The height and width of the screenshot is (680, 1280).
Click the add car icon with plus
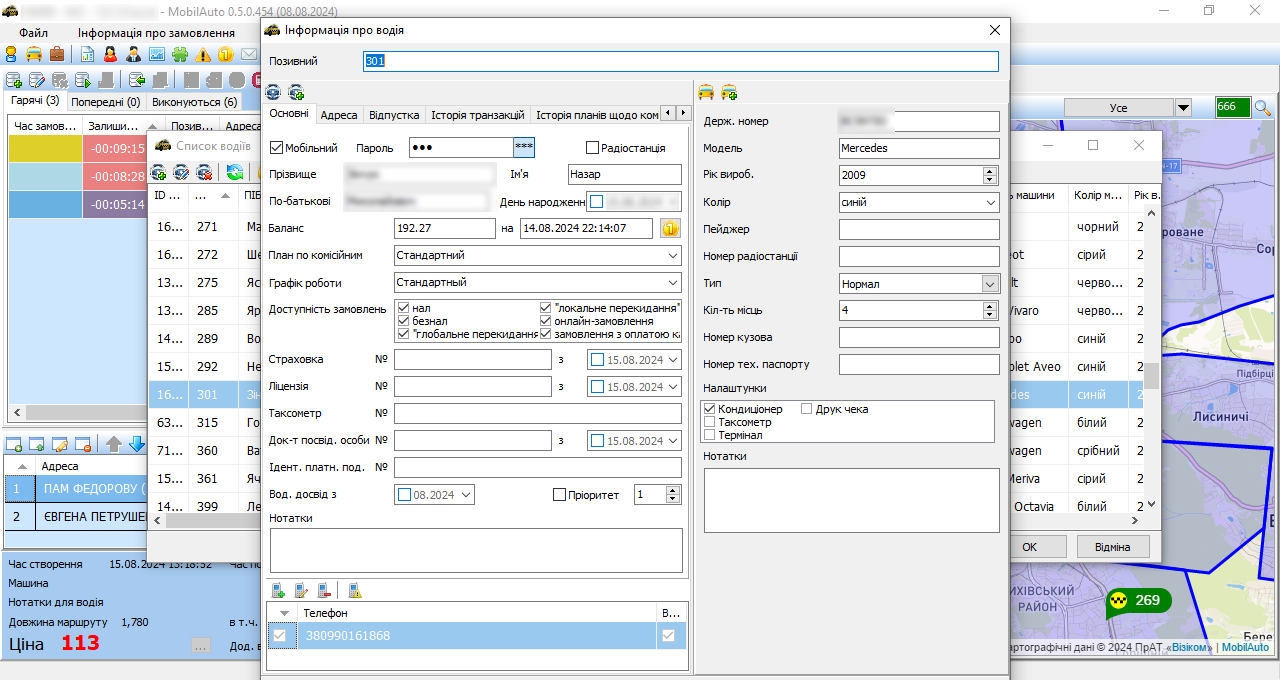[x=729, y=93]
